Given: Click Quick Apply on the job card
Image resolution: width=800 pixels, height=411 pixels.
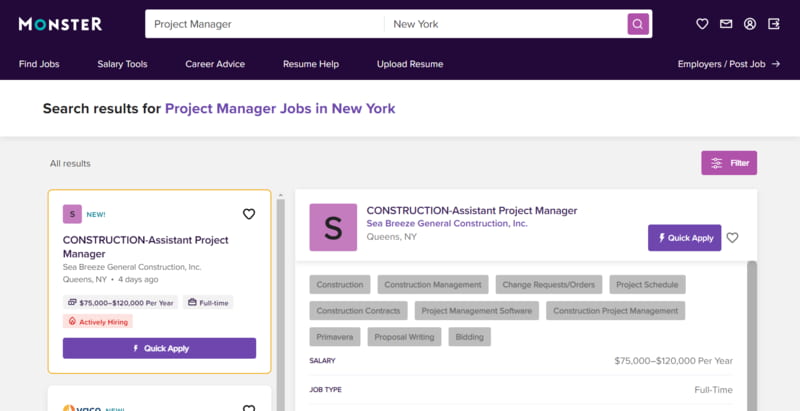Looking at the screenshot, I should pos(159,348).
